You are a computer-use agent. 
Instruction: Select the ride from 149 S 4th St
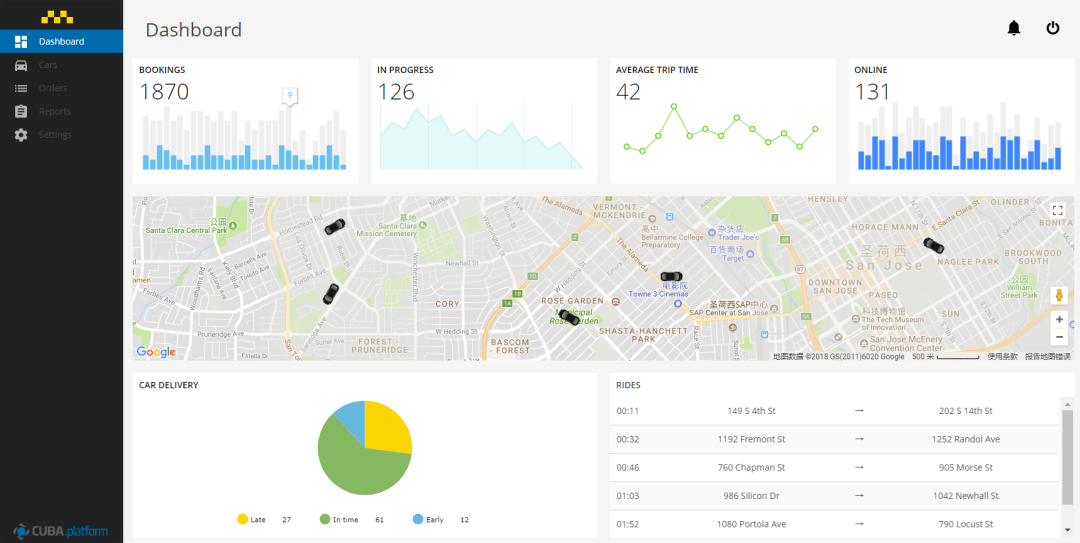(751, 411)
